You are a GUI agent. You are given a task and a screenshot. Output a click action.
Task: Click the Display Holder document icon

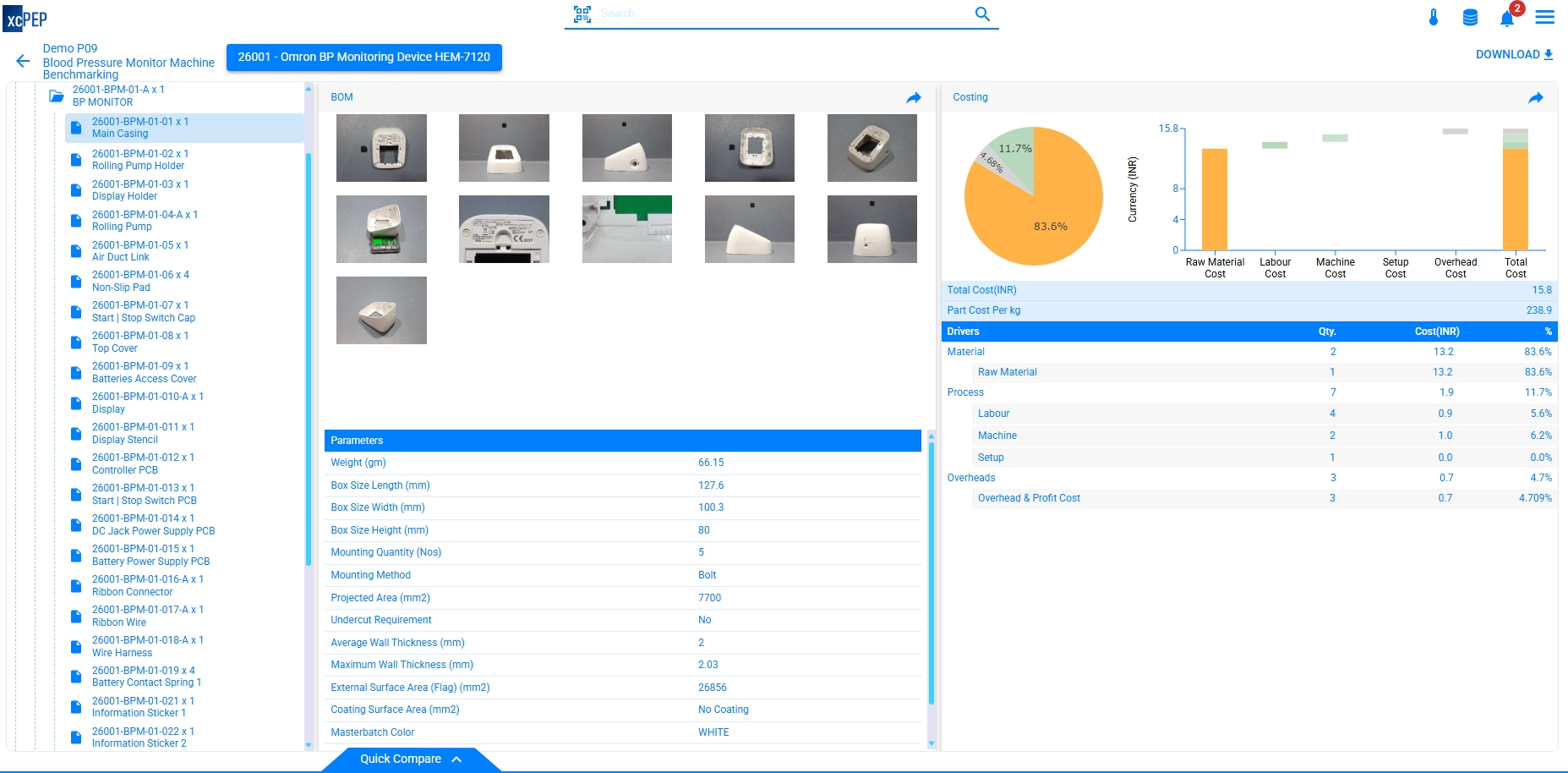(x=76, y=190)
